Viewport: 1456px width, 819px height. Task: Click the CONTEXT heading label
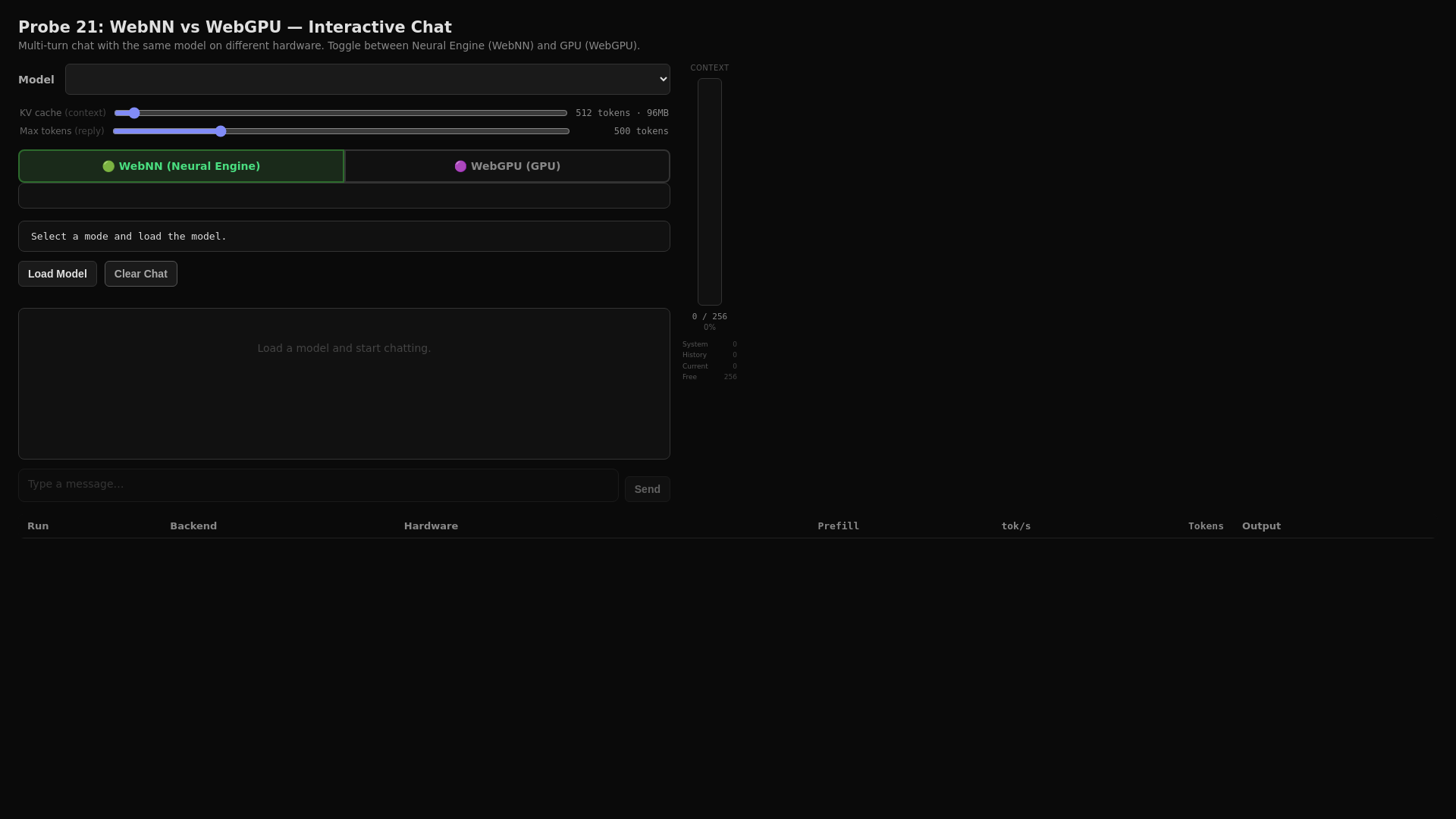710,68
